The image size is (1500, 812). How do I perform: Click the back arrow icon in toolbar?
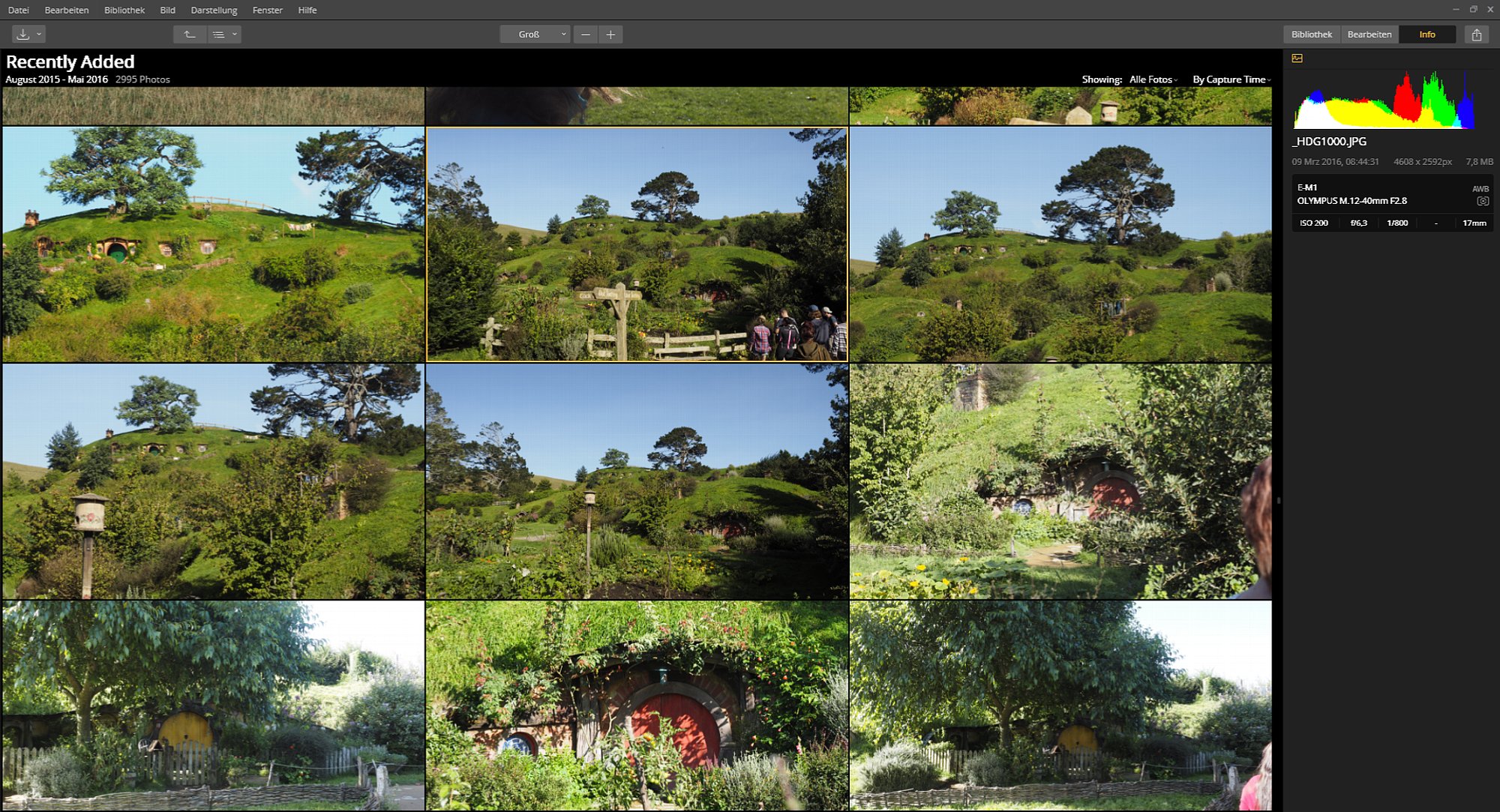190,34
